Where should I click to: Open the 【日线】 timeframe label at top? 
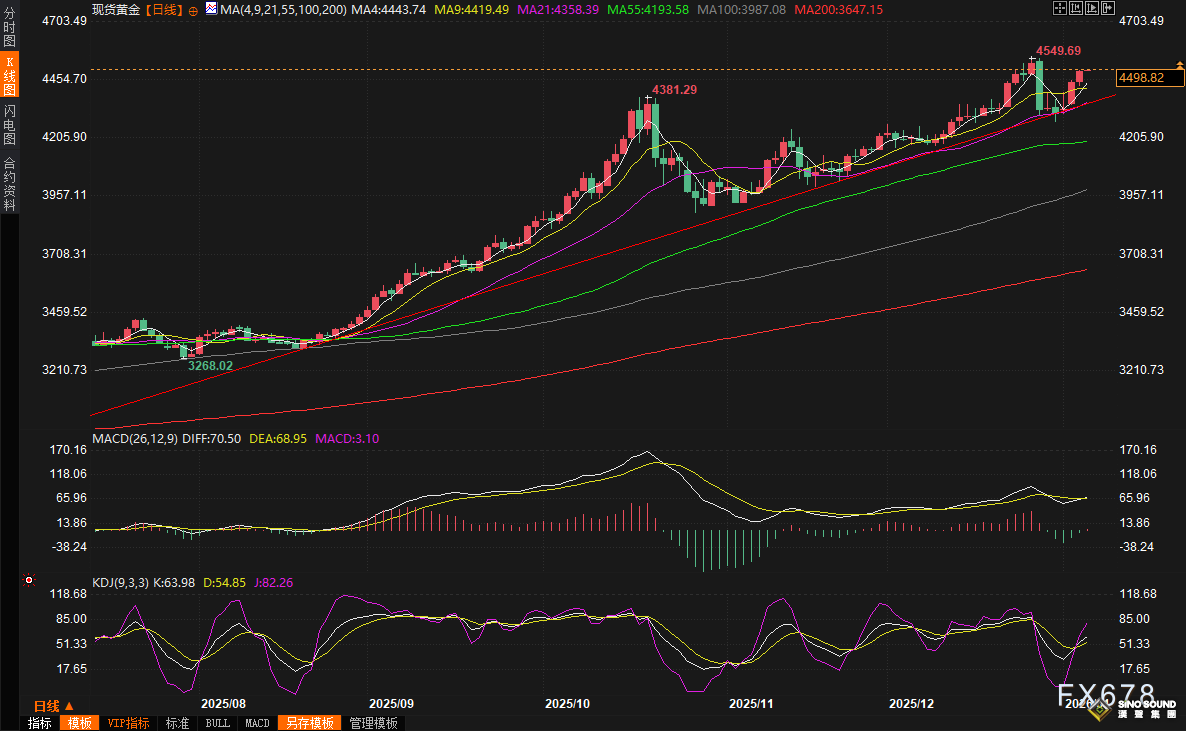click(x=164, y=9)
